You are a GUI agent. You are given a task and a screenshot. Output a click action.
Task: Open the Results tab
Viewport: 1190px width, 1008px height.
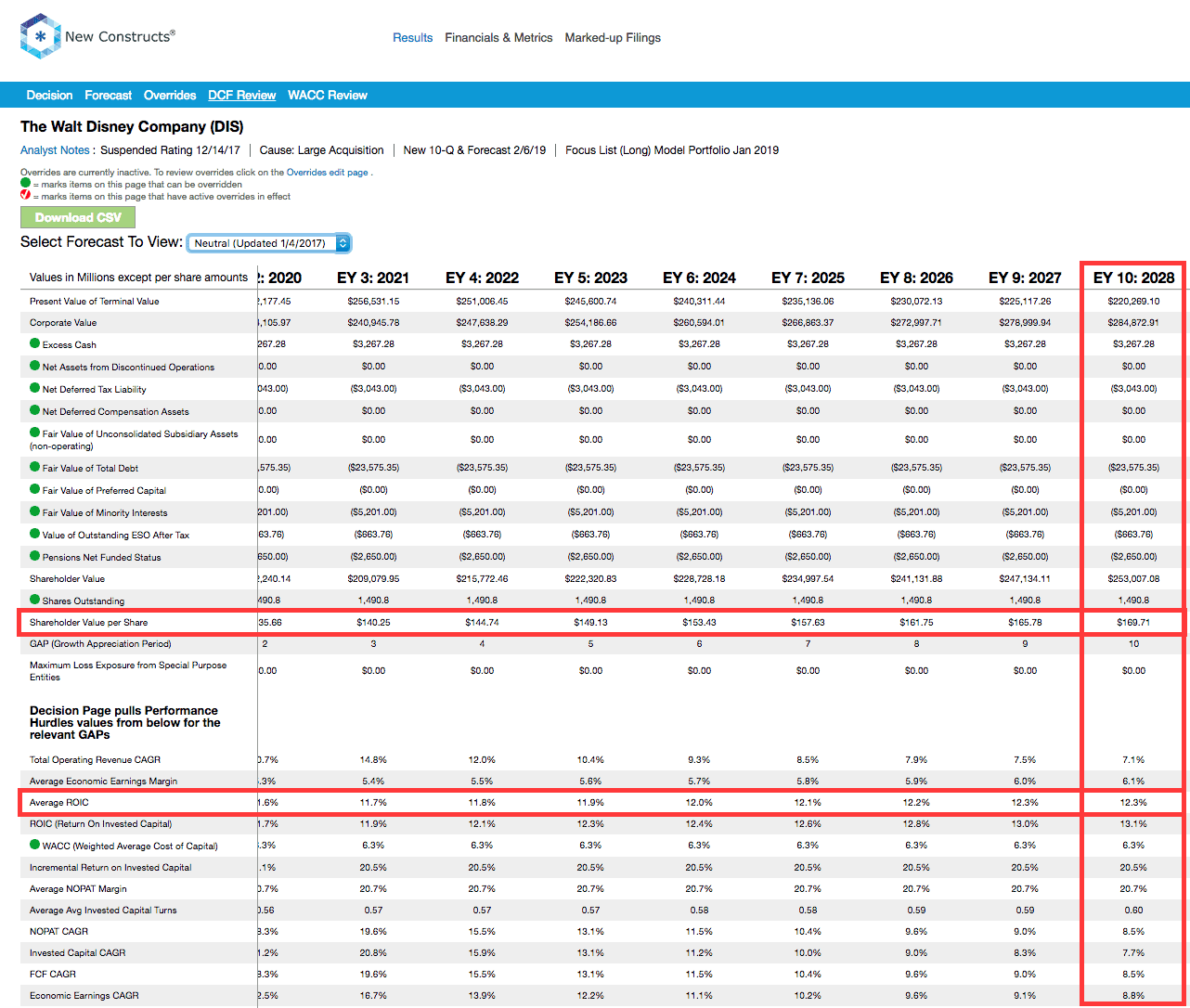click(412, 38)
